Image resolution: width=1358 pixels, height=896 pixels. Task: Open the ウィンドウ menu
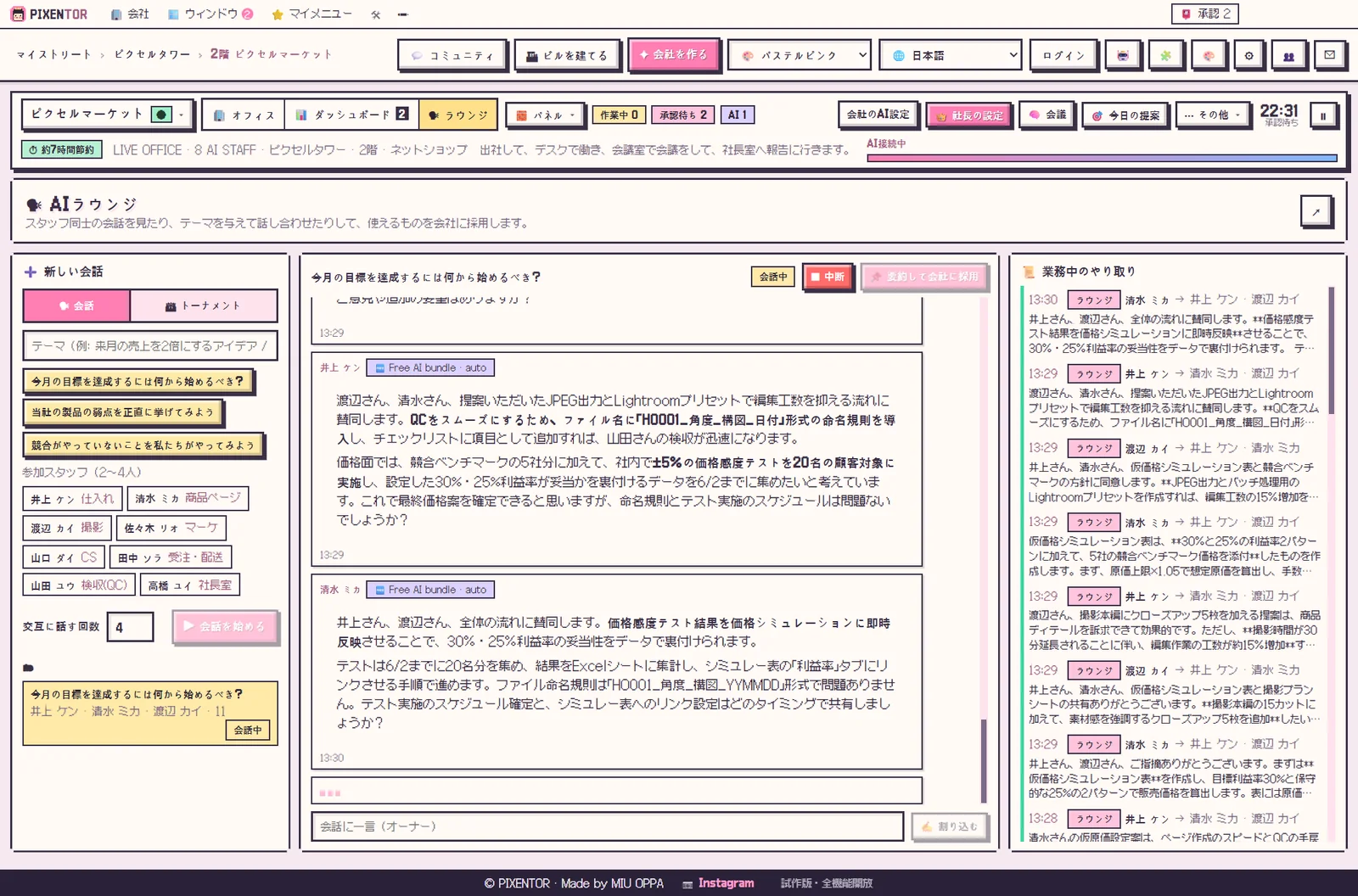coord(210,14)
